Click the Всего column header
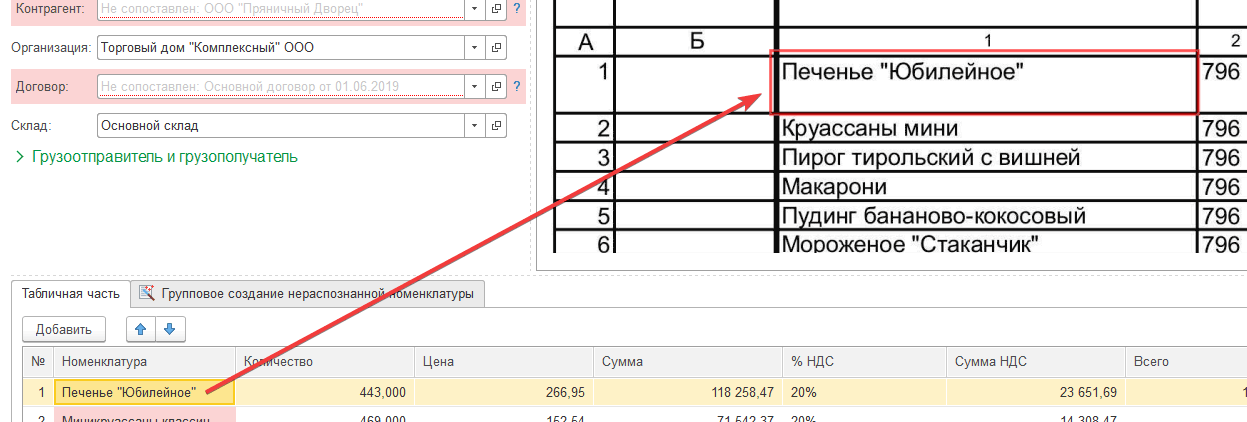 pos(1186,361)
